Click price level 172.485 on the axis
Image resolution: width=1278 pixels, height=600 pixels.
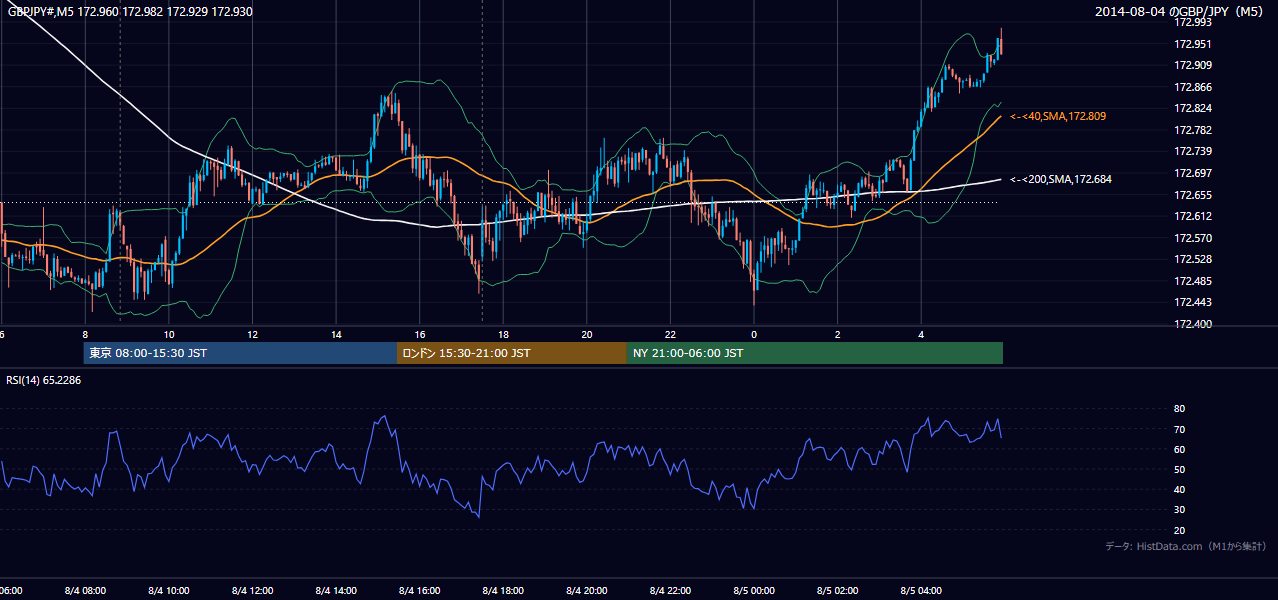[1192, 281]
